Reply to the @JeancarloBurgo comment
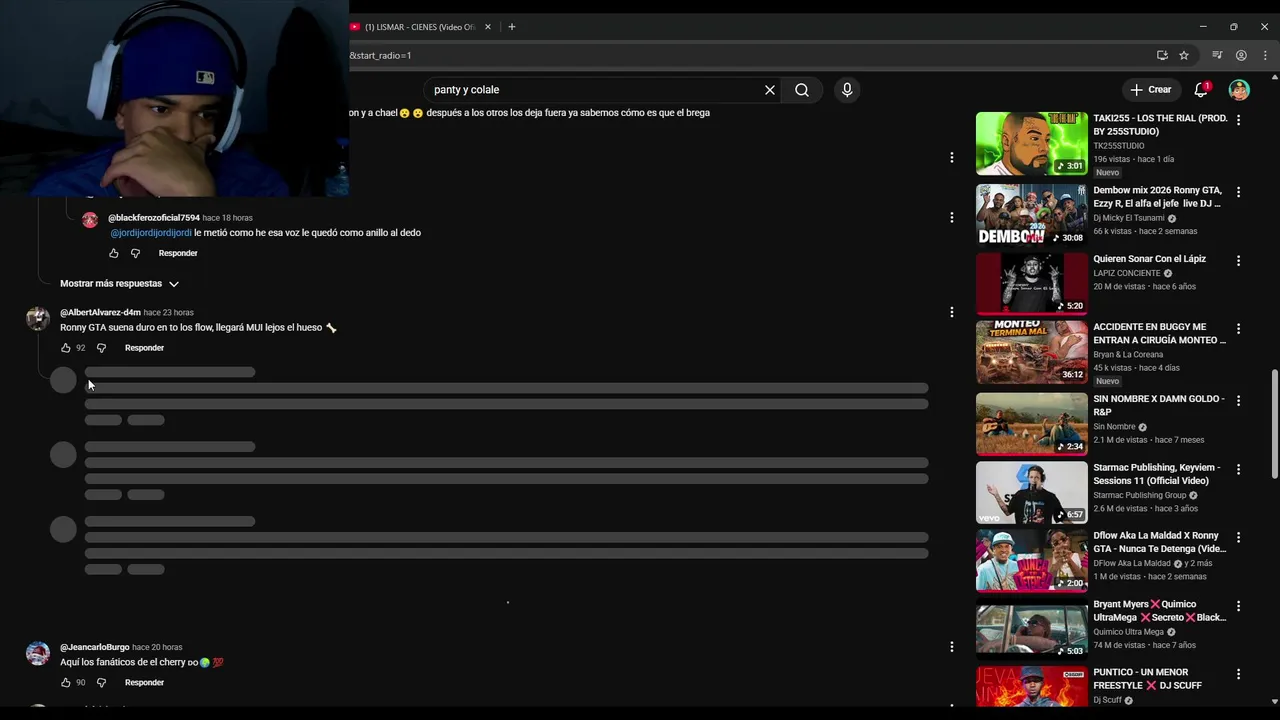 (x=144, y=682)
